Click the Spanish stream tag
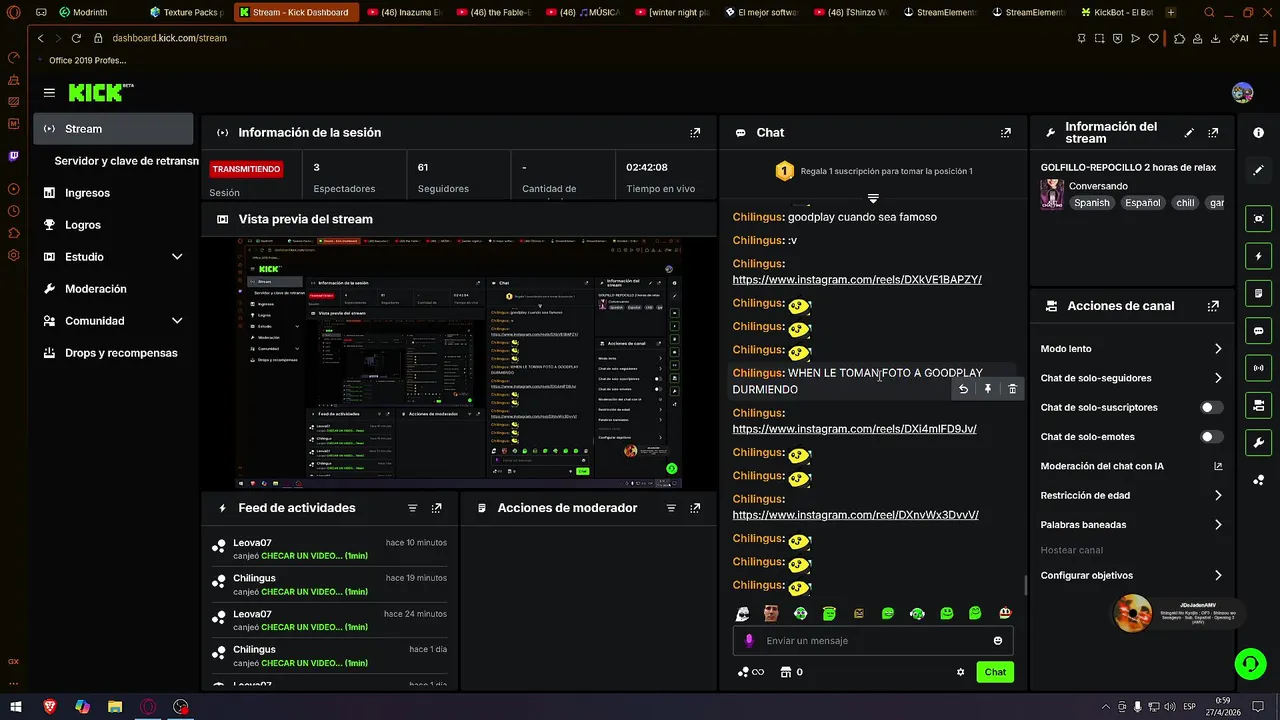The width and height of the screenshot is (1280, 720). tap(1092, 203)
